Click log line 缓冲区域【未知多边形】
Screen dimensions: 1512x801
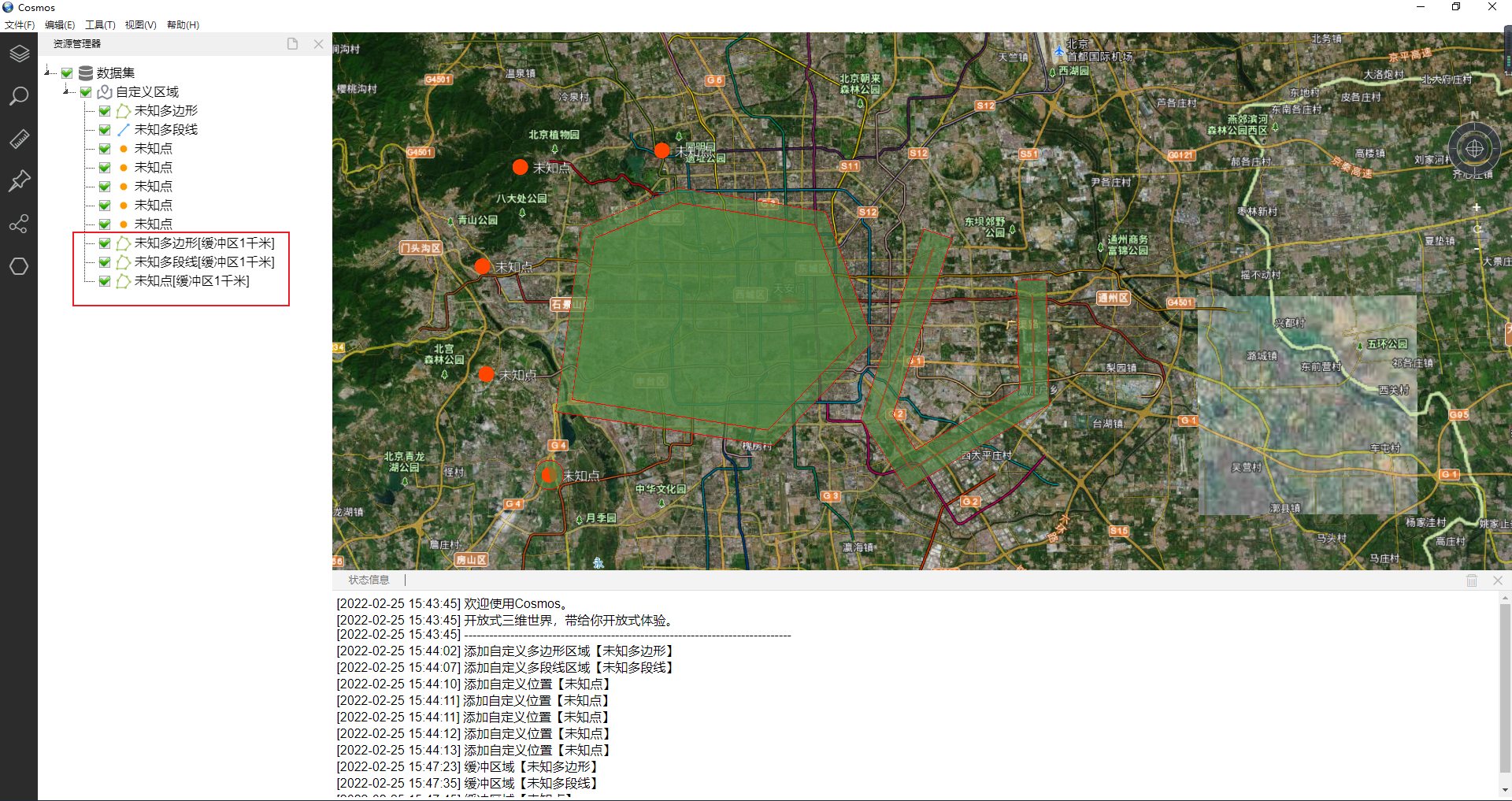point(469,767)
